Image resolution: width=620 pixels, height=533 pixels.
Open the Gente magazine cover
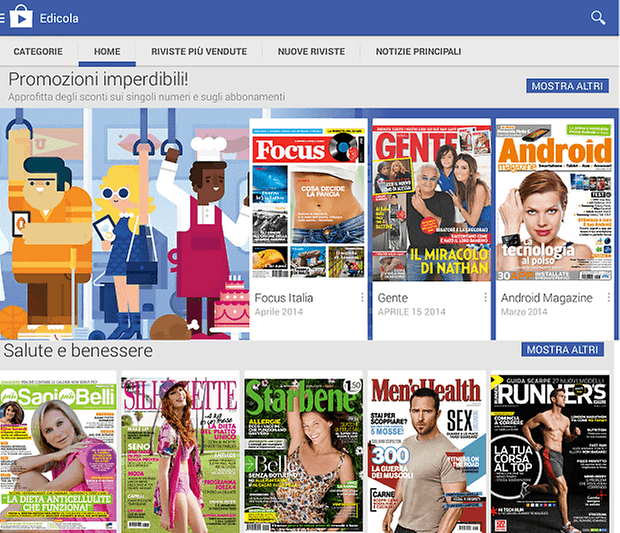coord(432,203)
